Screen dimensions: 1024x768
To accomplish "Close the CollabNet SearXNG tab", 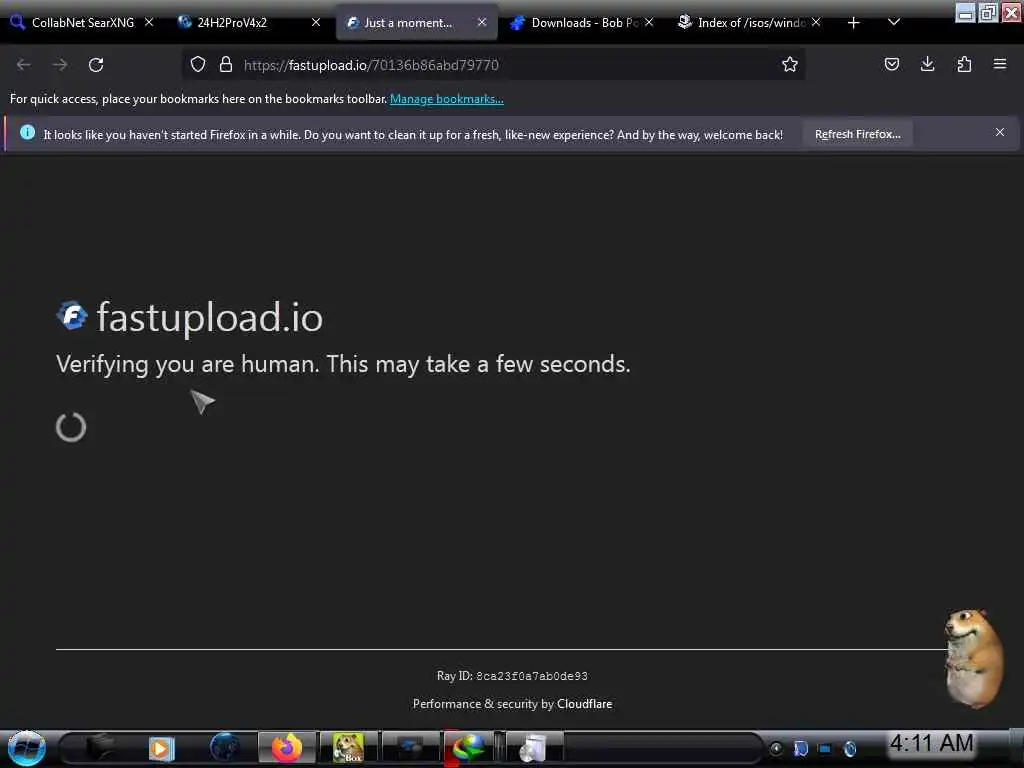I will [149, 22].
